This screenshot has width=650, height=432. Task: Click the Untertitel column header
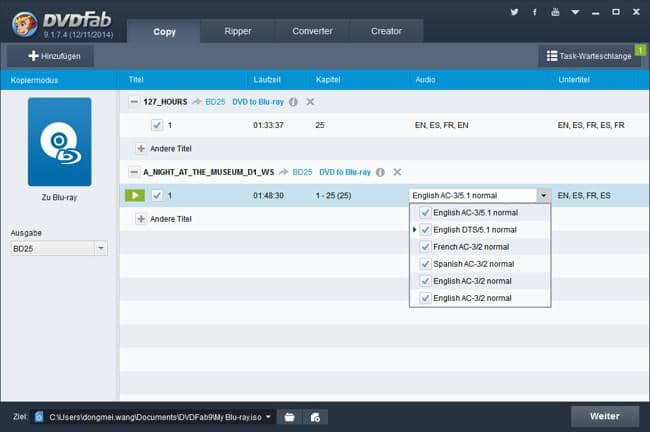pos(574,80)
